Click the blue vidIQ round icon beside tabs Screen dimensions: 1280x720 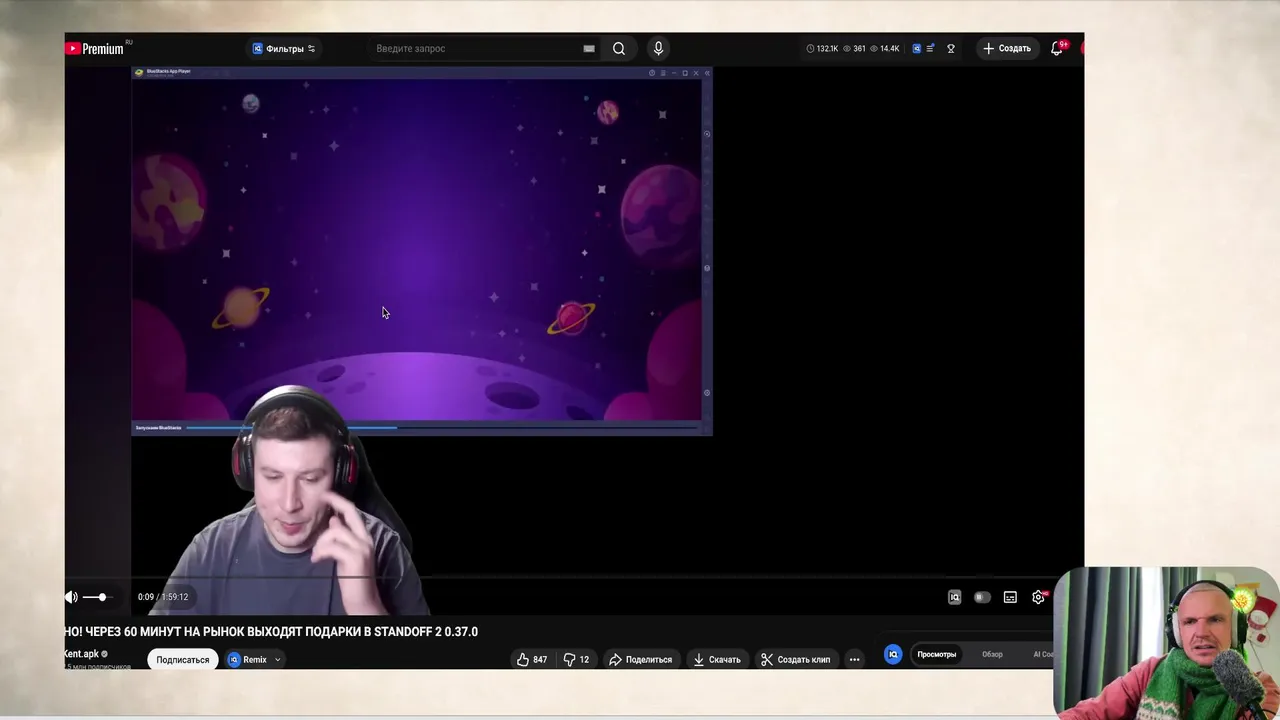tap(893, 654)
